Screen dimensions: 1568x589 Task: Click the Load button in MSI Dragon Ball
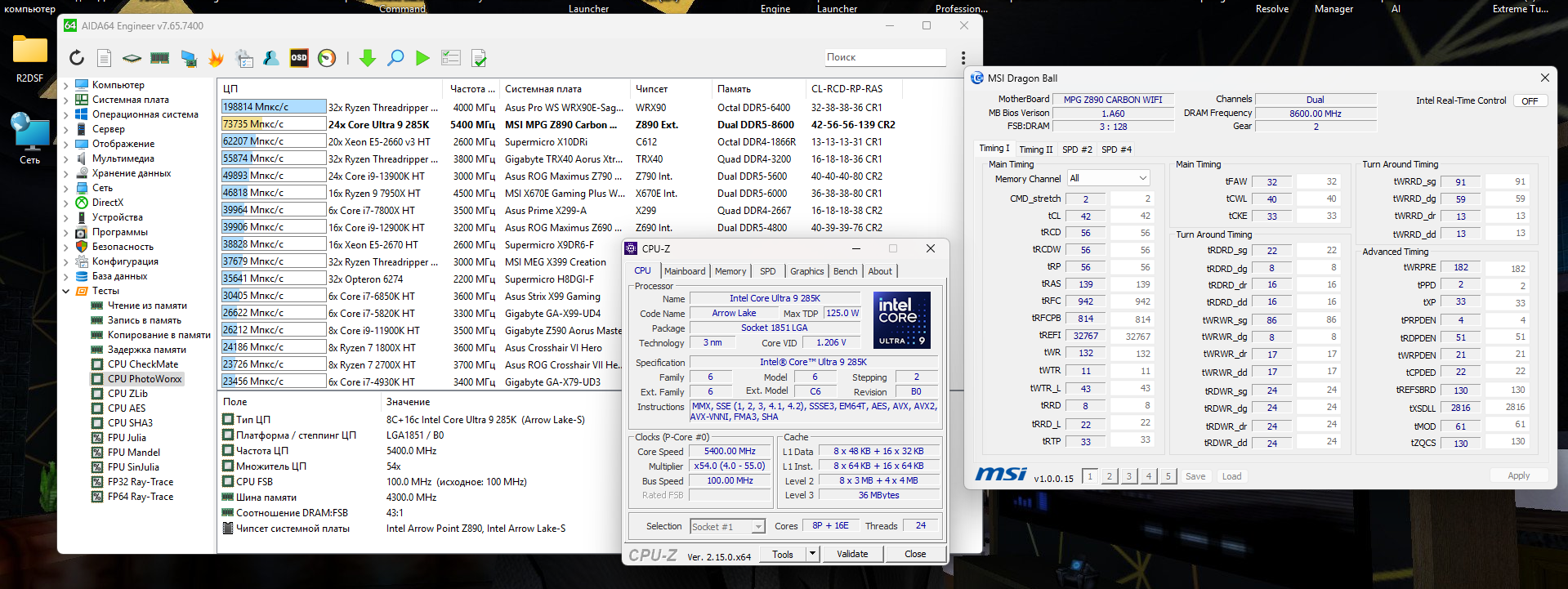[x=1231, y=476]
